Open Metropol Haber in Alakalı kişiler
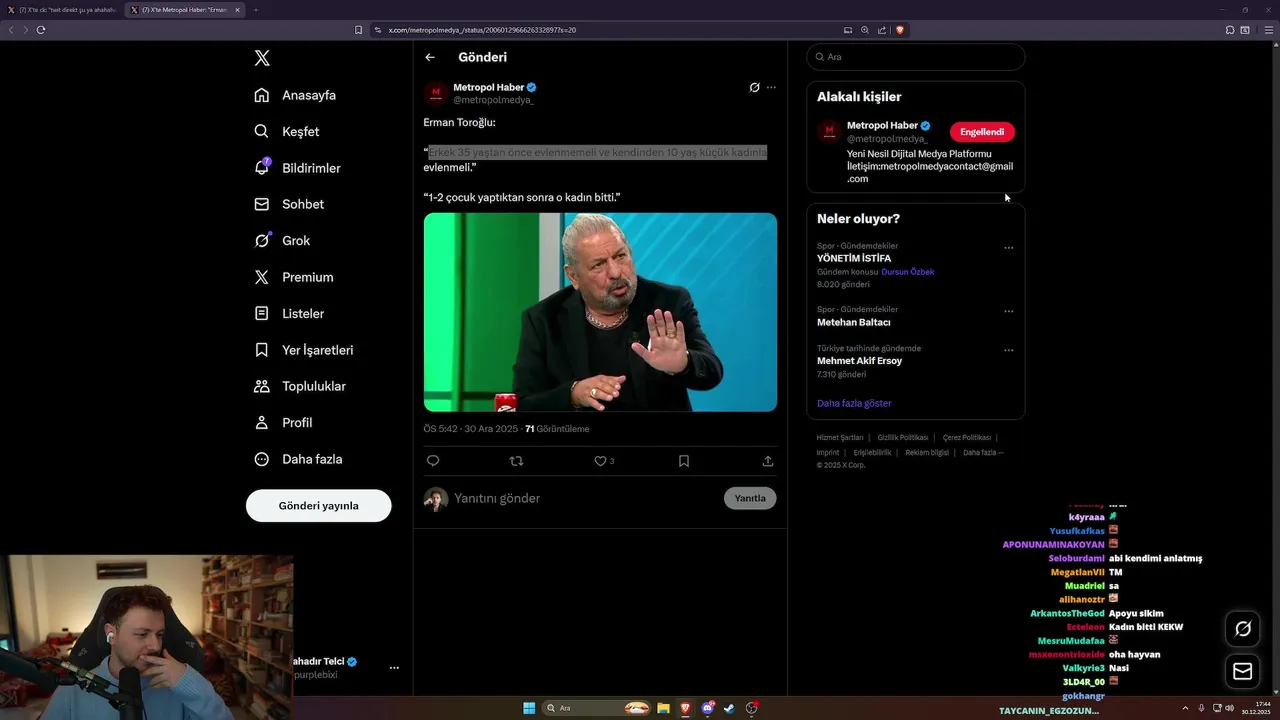Viewport: 1280px width, 720px height. [x=882, y=126]
